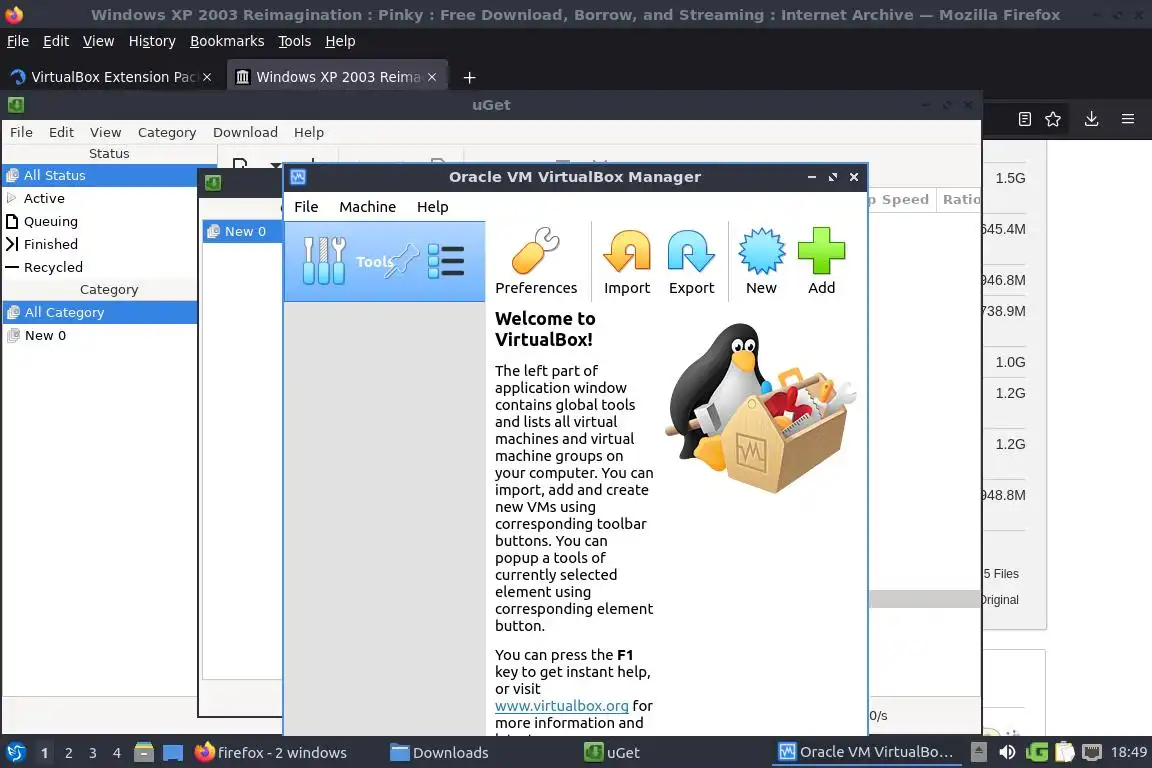Image resolution: width=1152 pixels, height=768 pixels.
Task: Open Firefox Bookmarks menu
Action: (x=227, y=41)
